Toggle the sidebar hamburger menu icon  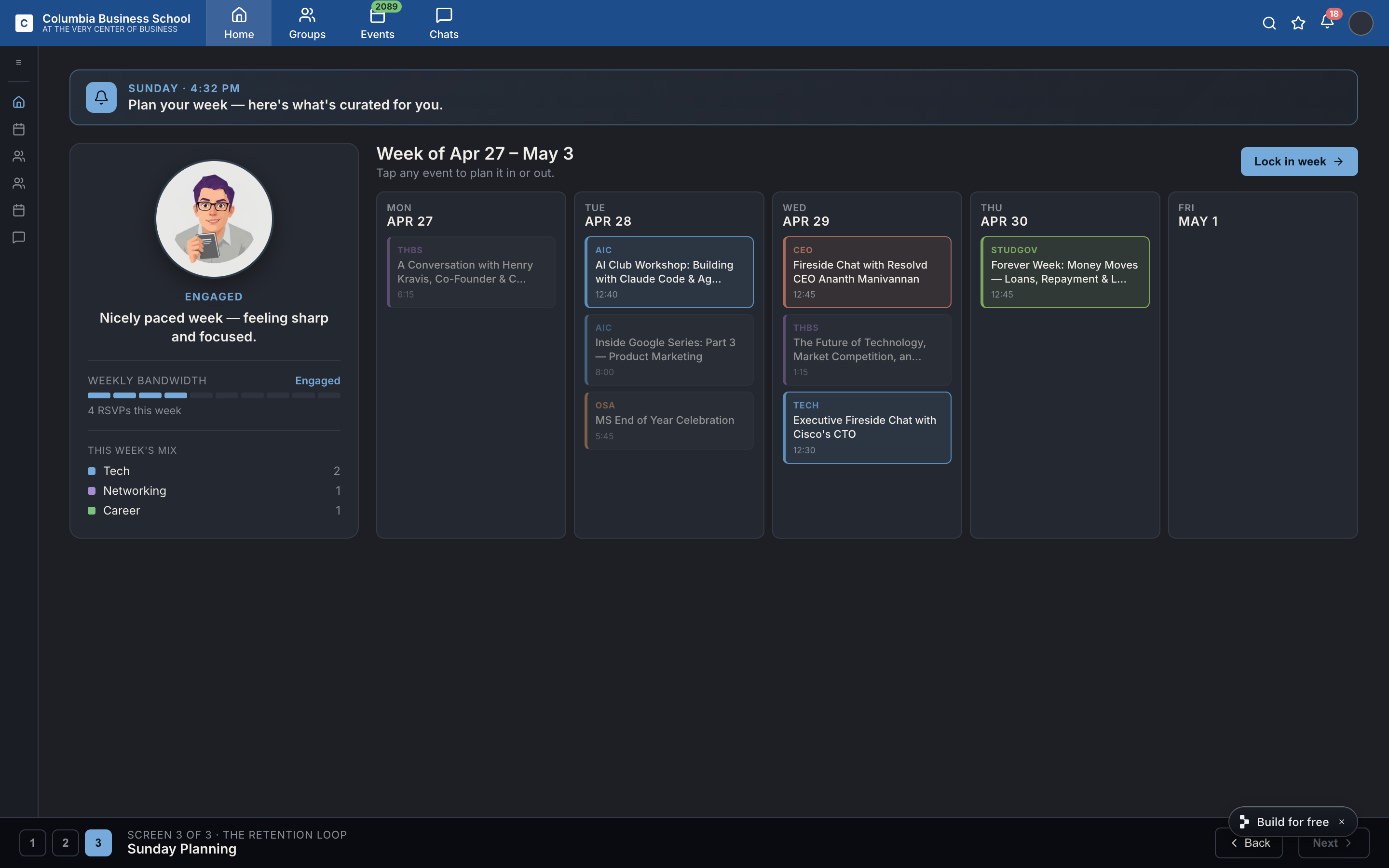18,62
